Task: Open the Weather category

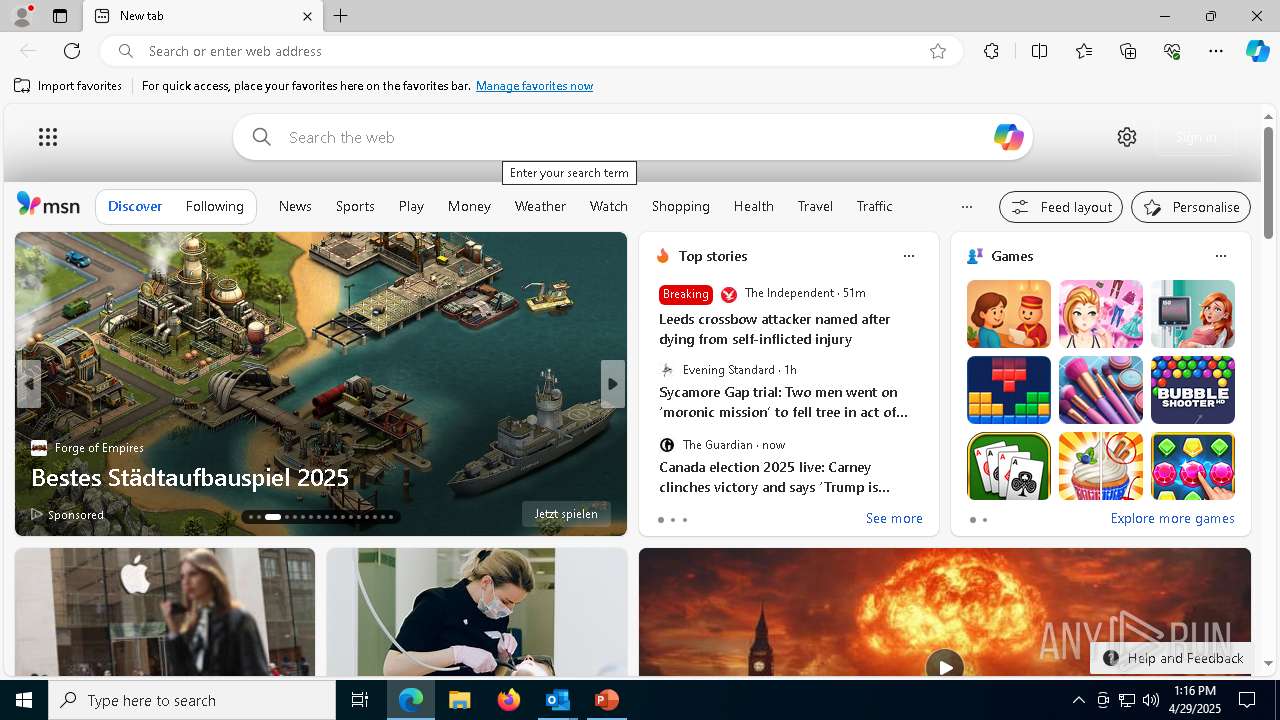Action: click(540, 206)
